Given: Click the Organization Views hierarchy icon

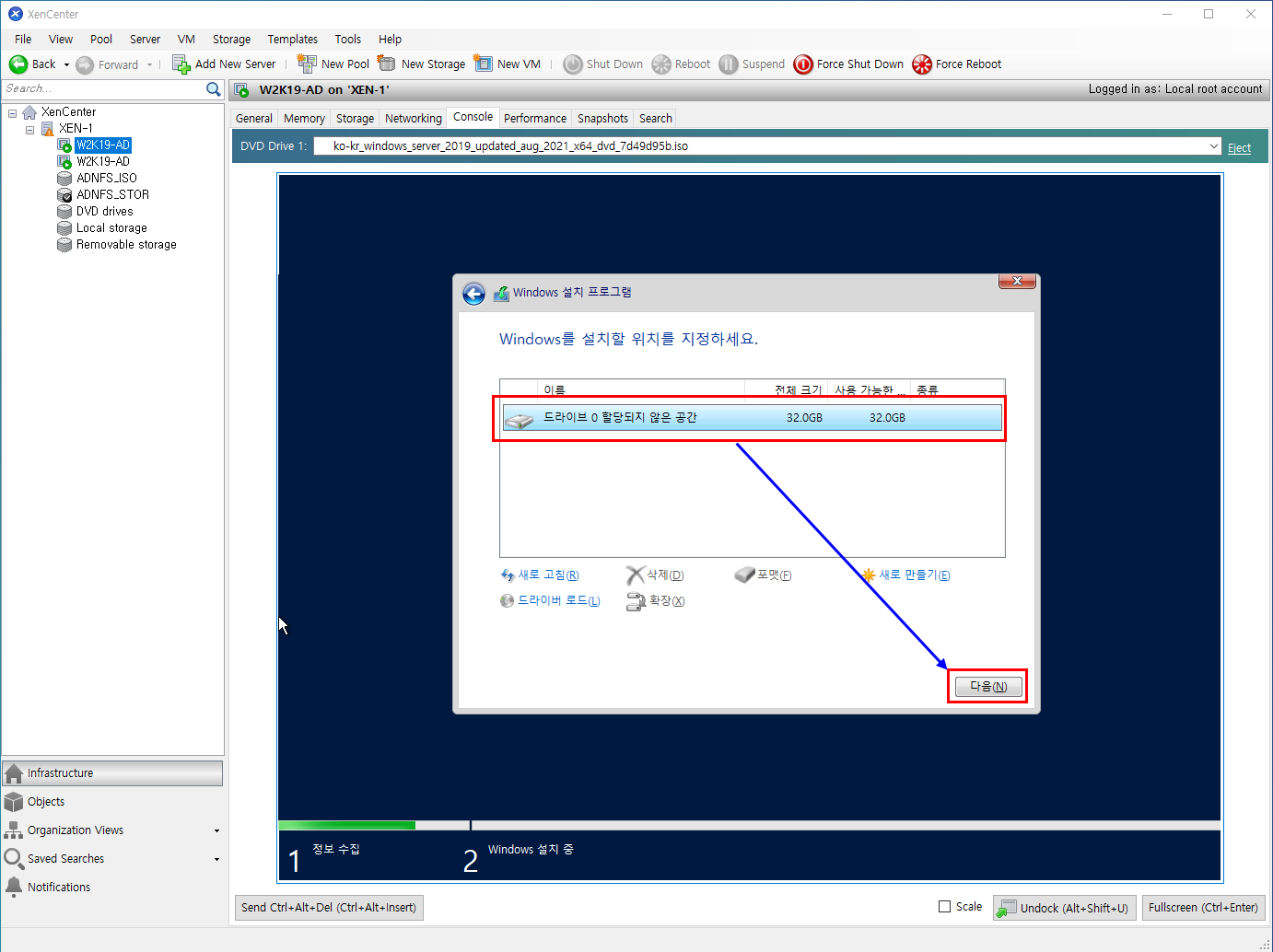Looking at the screenshot, I should pos(14,830).
